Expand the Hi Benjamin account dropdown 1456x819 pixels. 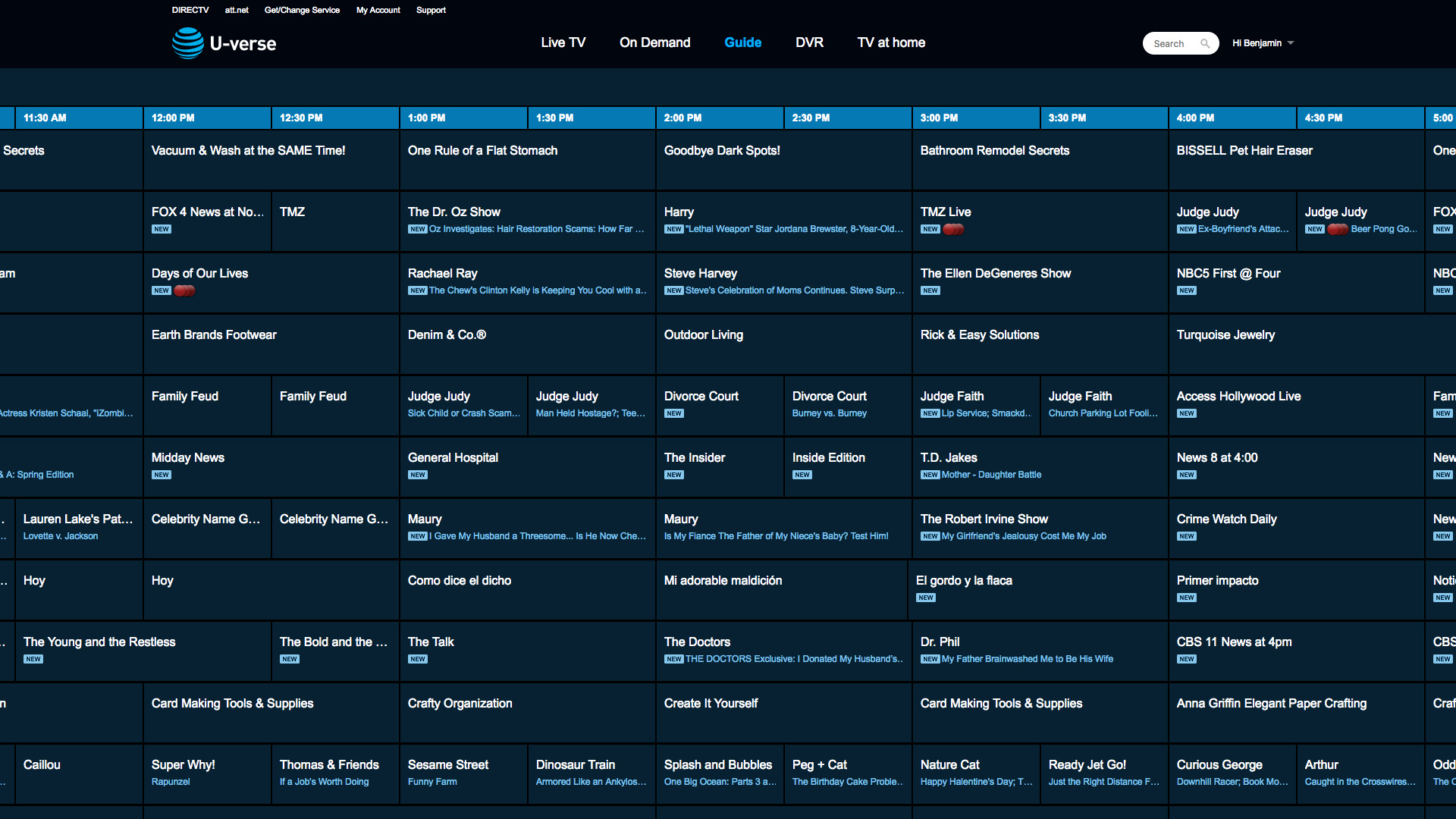(x=1263, y=43)
